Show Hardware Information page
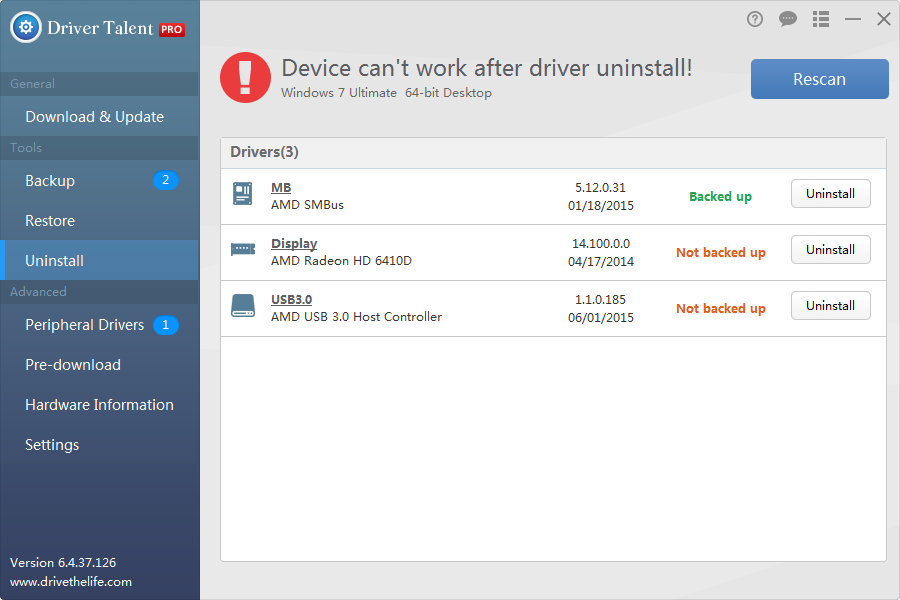Image resolution: width=900 pixels, height=600 pixels. click(100, 405)
